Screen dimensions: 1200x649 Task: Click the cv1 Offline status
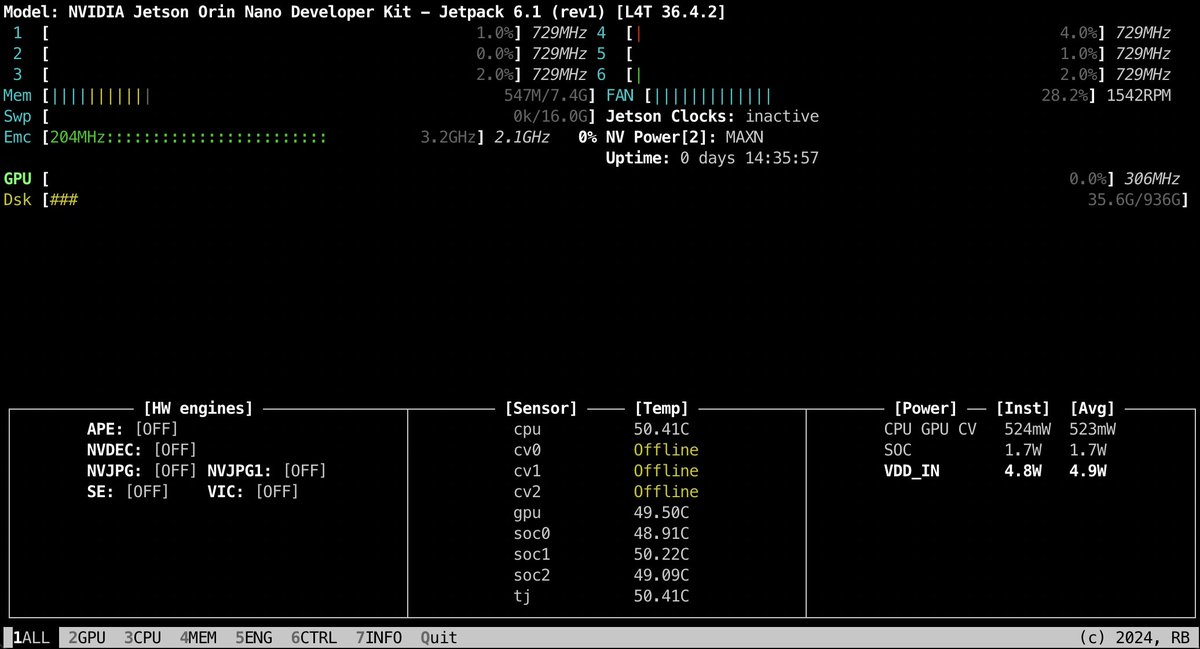(666, 471)
